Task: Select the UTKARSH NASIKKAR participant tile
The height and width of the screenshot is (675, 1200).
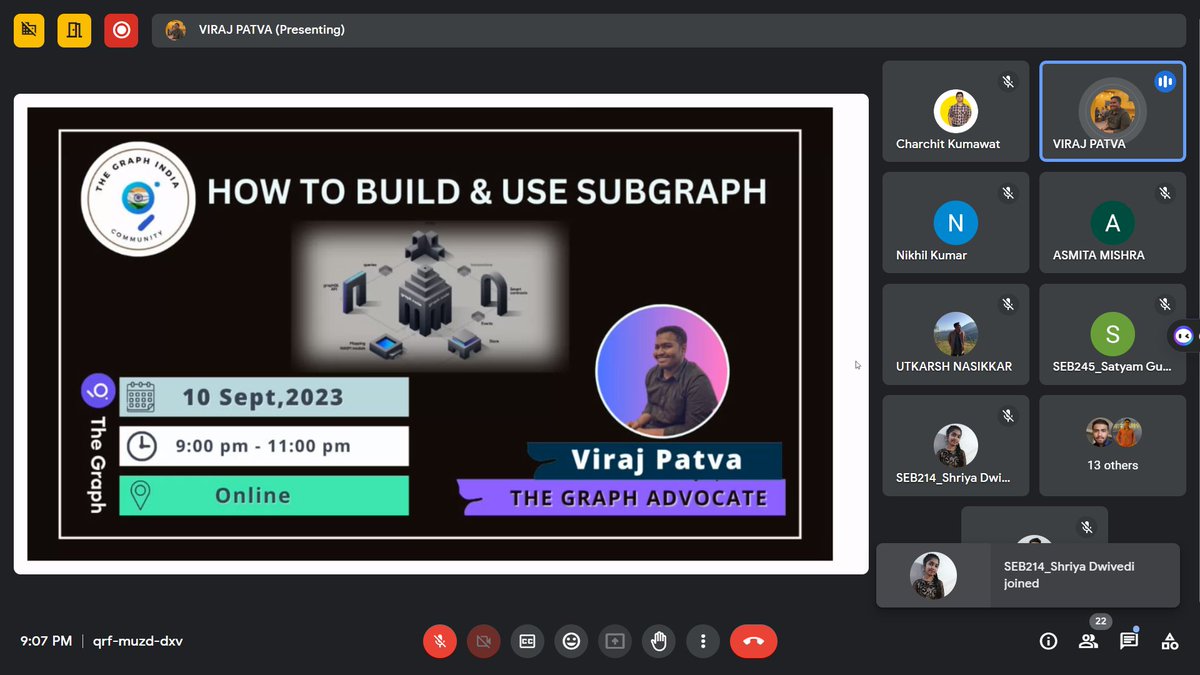Action: click(956, 334)
